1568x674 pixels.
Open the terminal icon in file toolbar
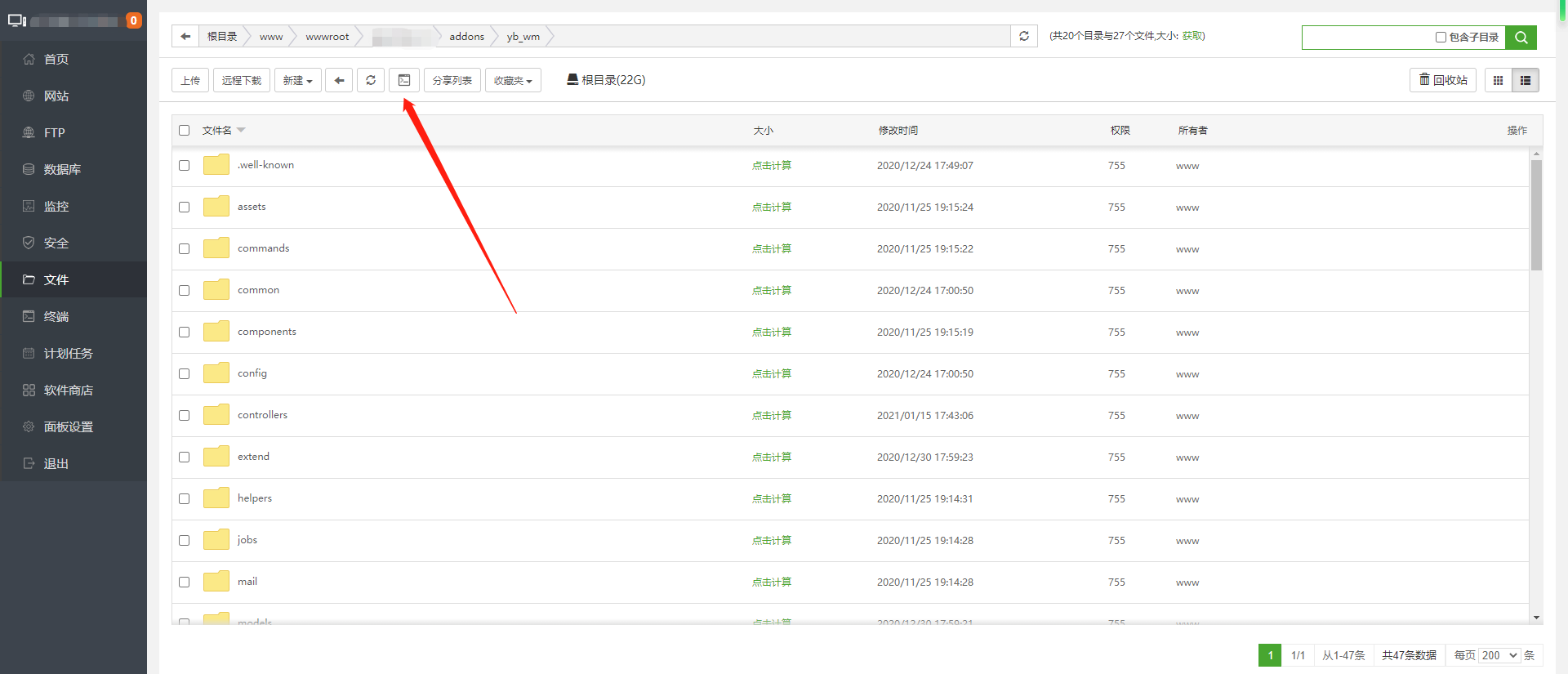pos(404,80)
